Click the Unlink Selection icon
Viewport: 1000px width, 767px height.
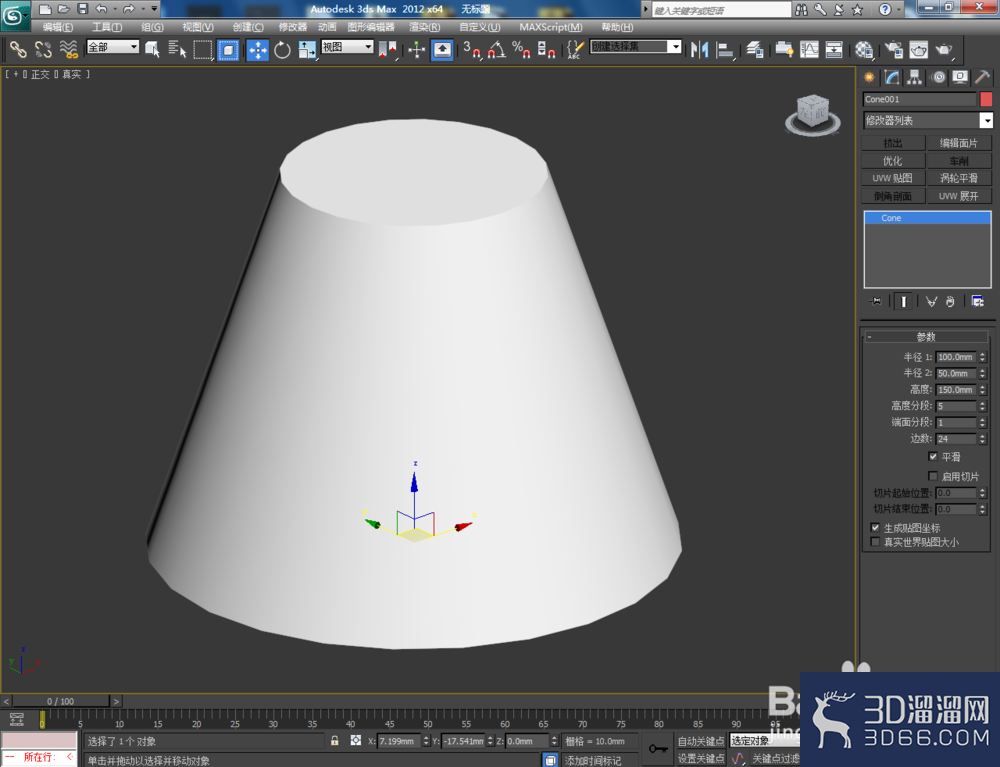click(43, 50)
